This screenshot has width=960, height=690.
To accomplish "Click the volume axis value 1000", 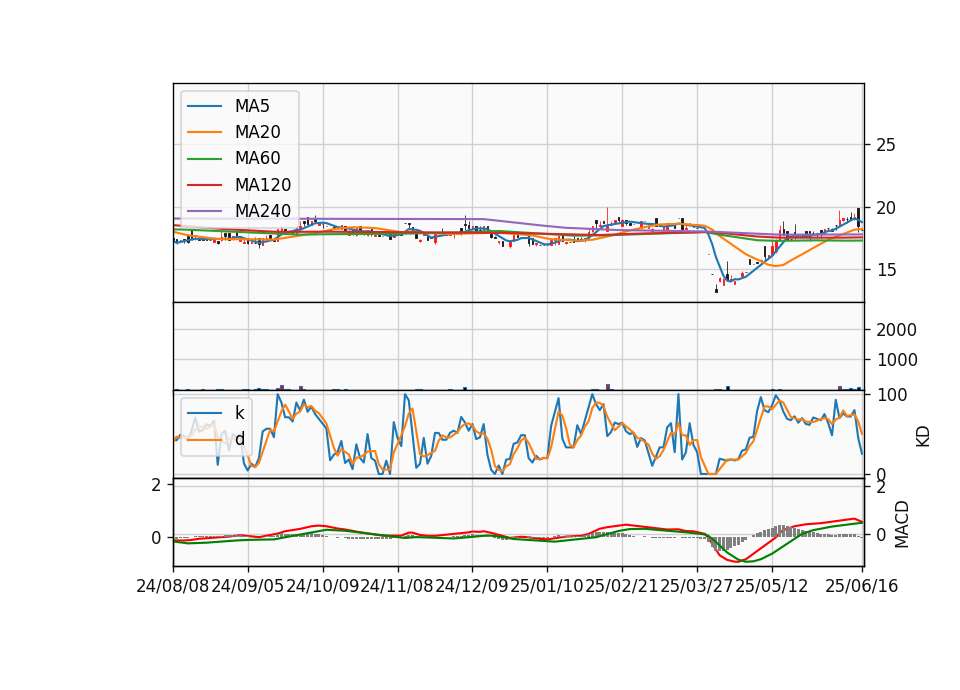I will pyautogui.click(x=896, y=360).
